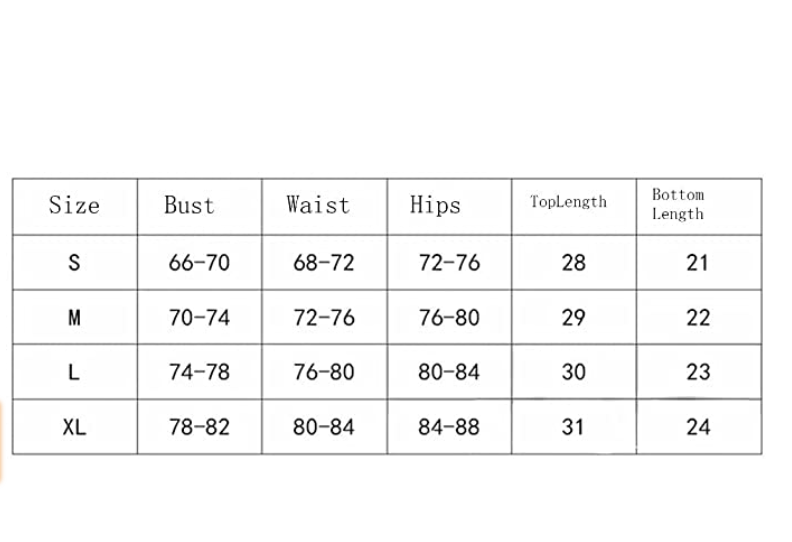The height and width of the screenshot is (542, 792).
Task: Click the 78-82 bust cell for XL
Action: [x=199, y=427]
